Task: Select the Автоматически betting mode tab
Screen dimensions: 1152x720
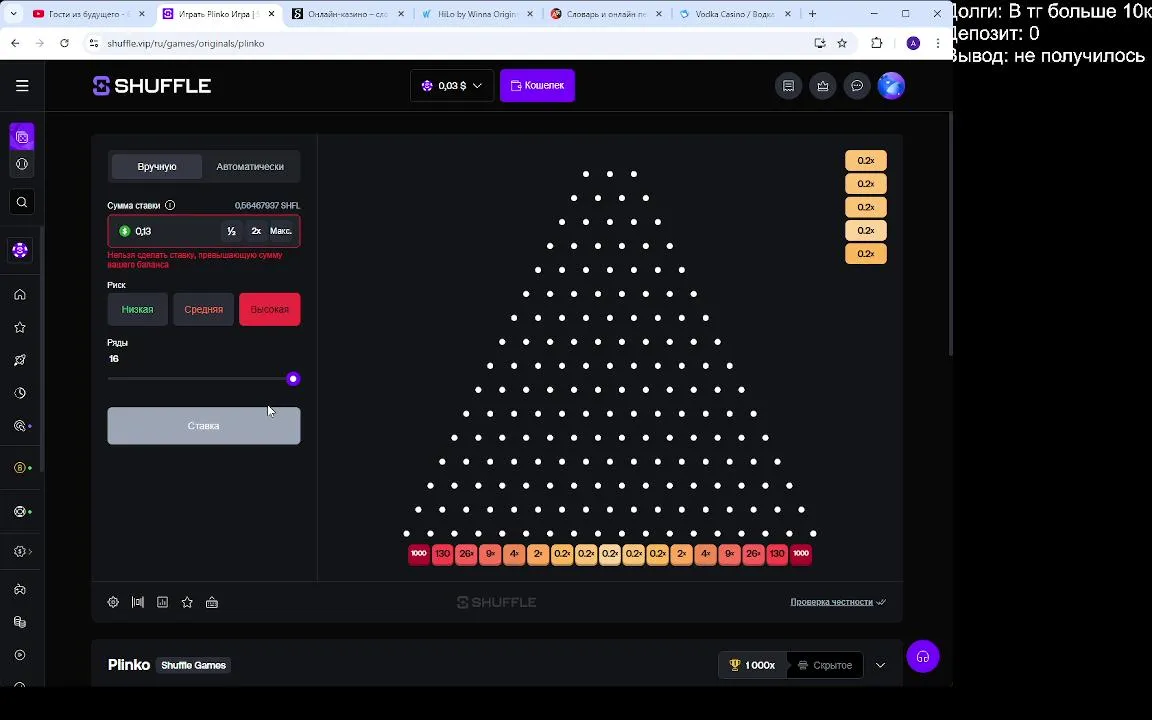Action: [250, 167]
